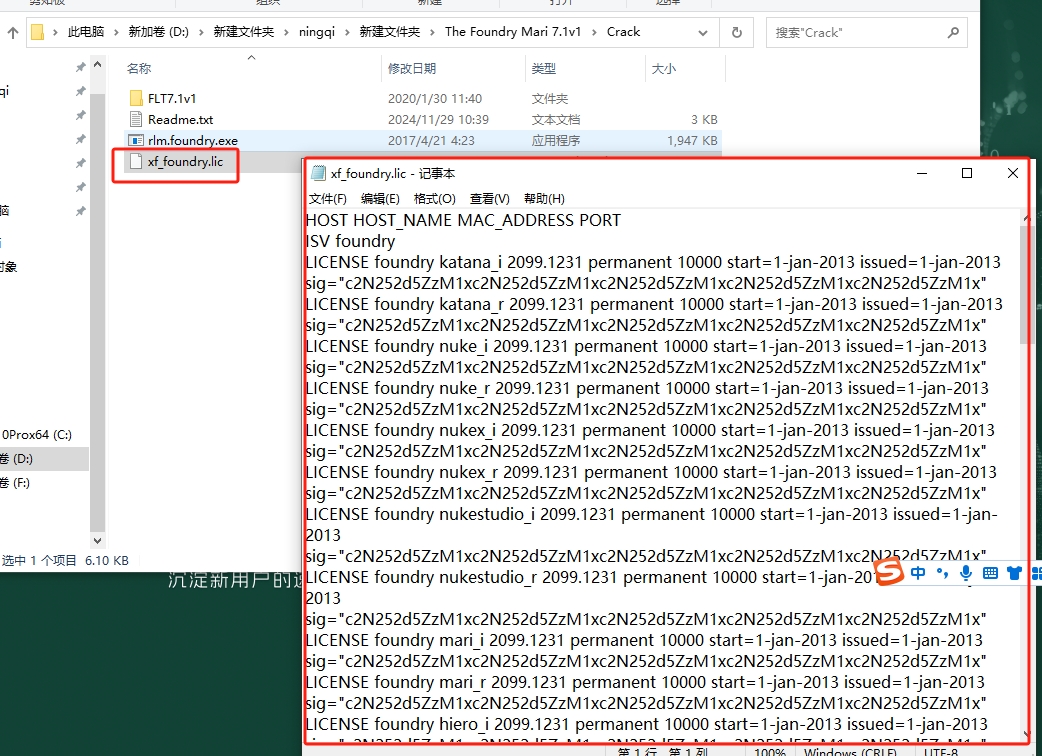Select the rlm.foundry.exe application file
The image size is (1042, 756).
192,141
